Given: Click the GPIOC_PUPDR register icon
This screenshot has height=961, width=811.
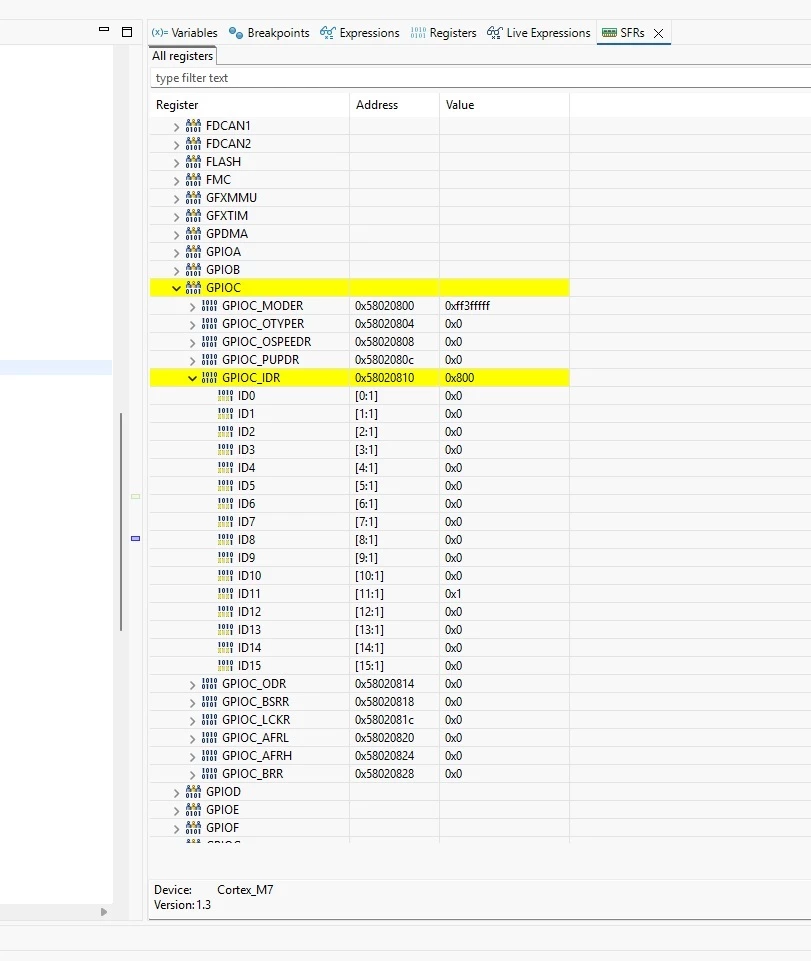Looking at the screenshot, I should click(x=209, y=359).
